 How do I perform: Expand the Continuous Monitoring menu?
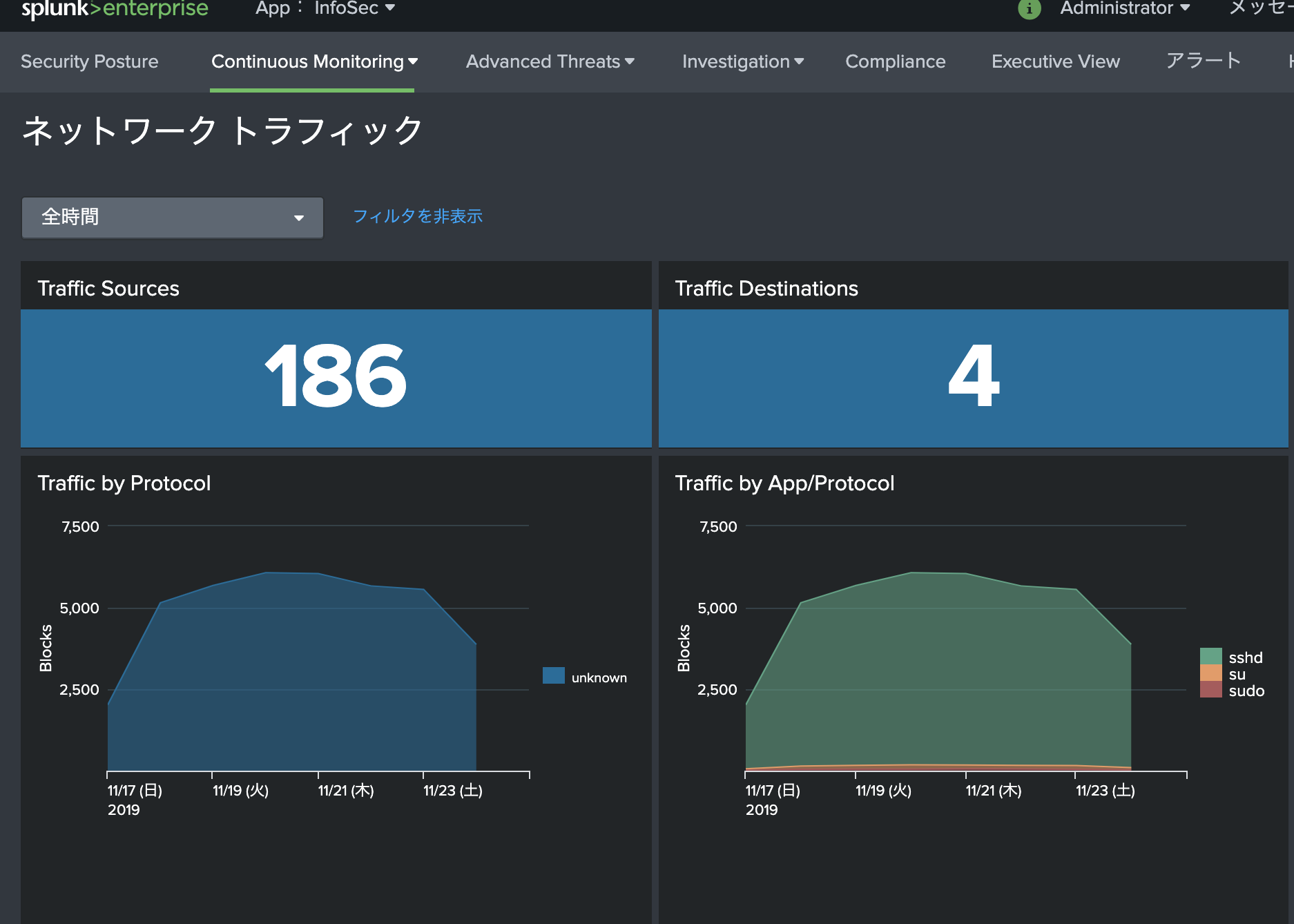click(x=314, y=61)
